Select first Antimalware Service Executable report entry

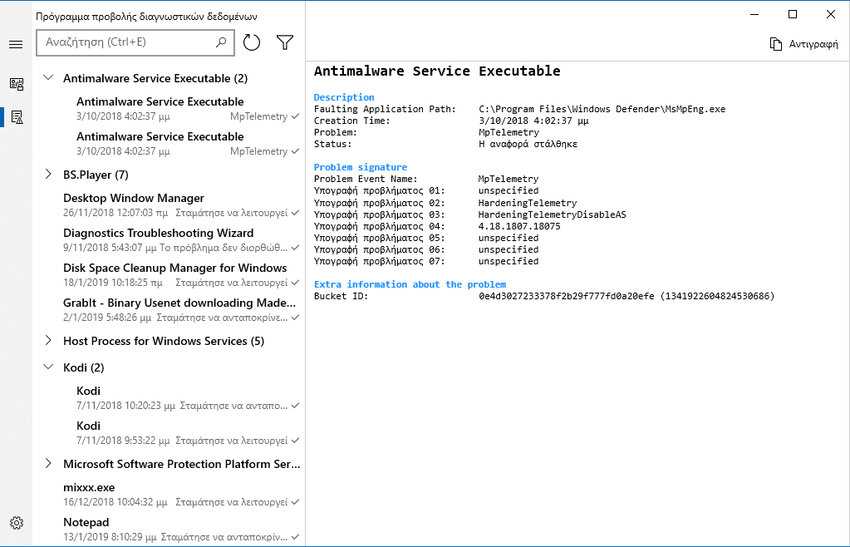188,108
